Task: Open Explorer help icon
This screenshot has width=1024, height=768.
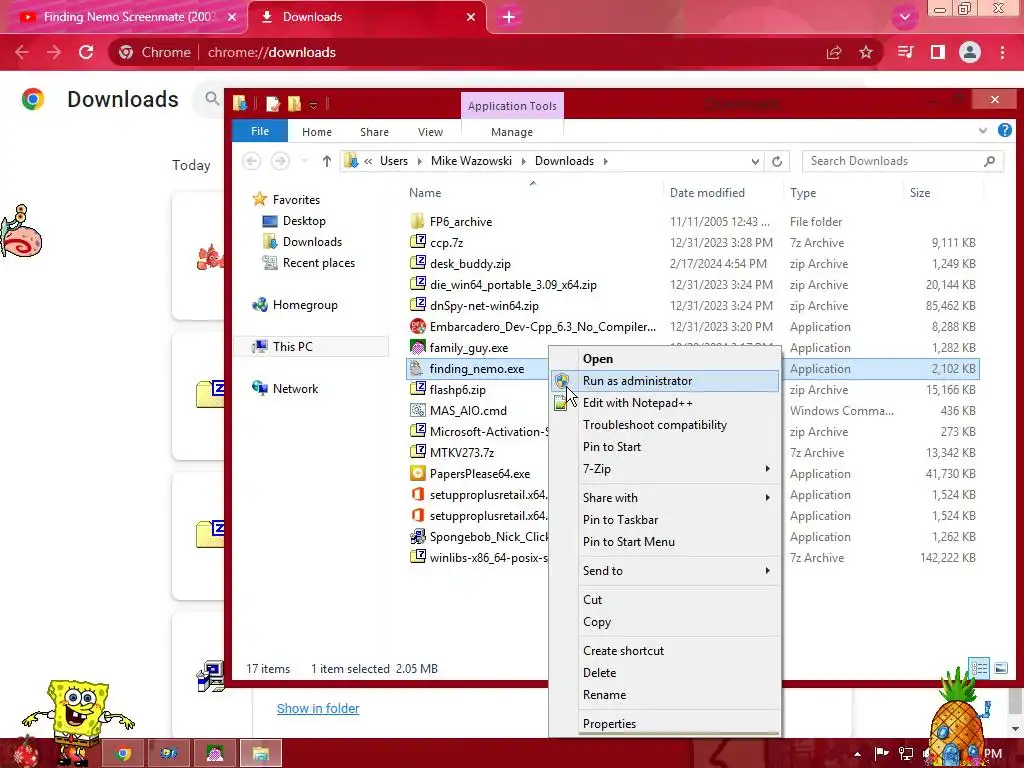Action: (1004, 131)
